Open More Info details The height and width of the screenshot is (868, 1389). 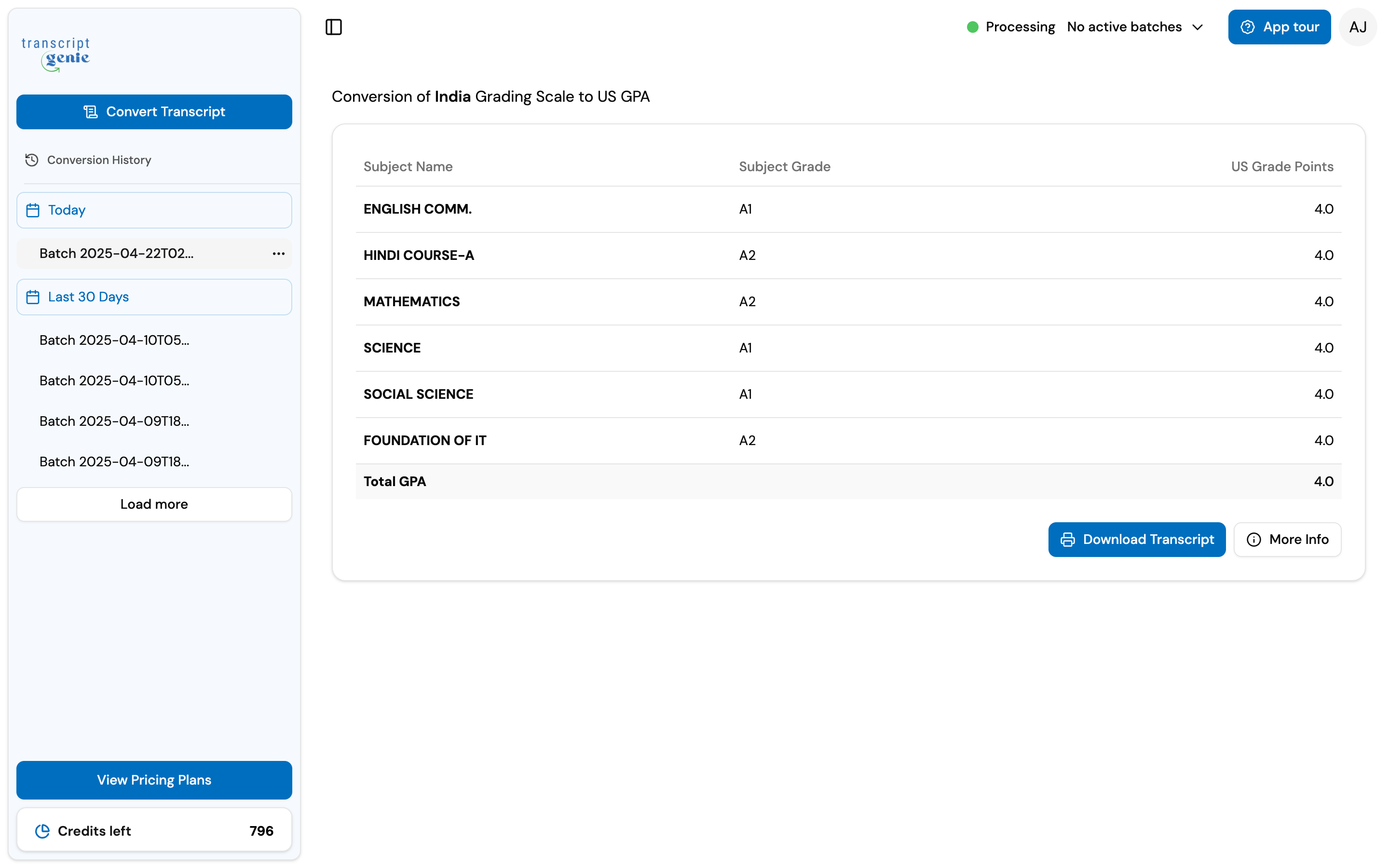point(1287,540)
